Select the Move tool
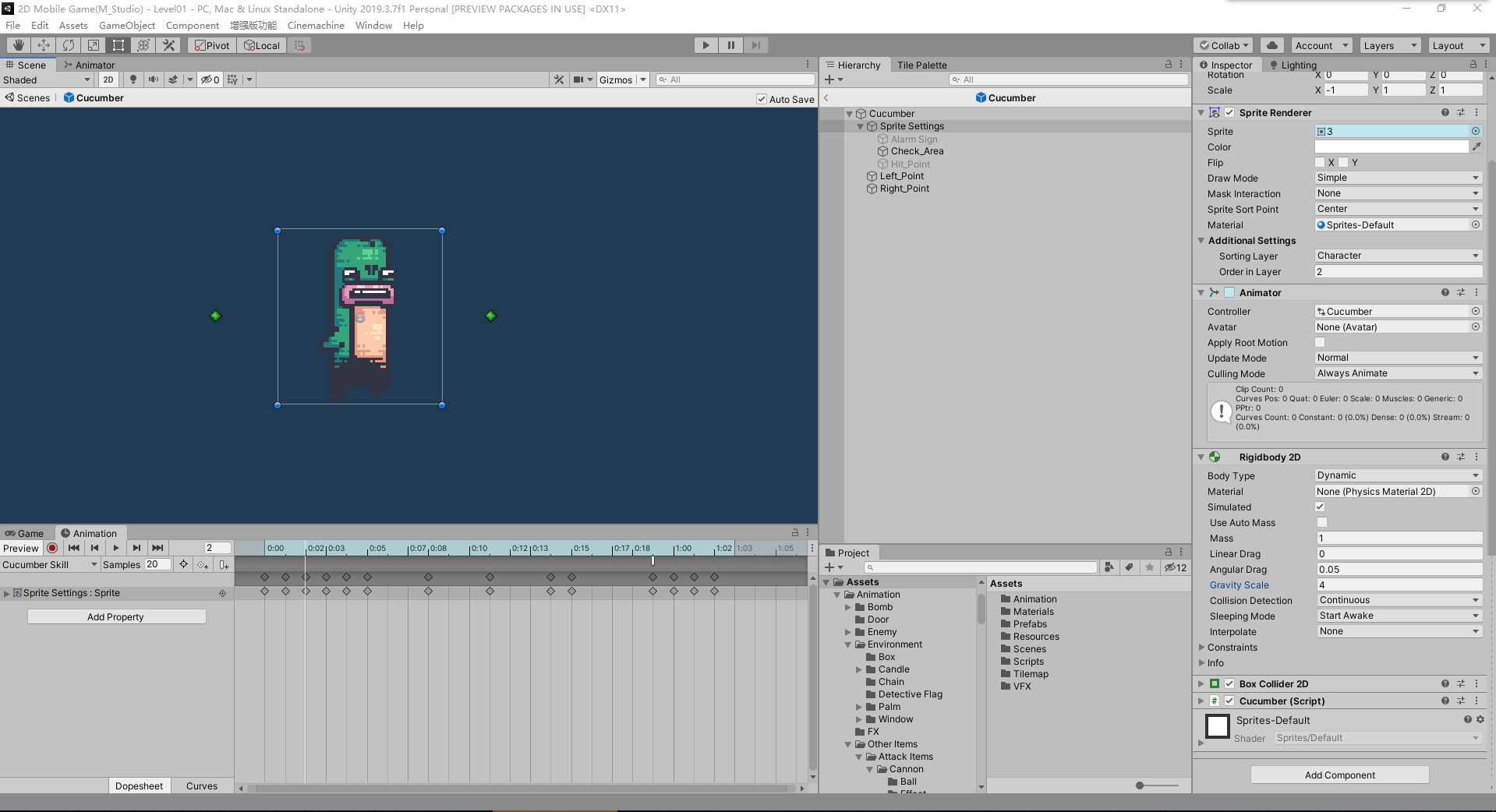The height and width of the screenshot is (812, 1496). coord(44,45)
